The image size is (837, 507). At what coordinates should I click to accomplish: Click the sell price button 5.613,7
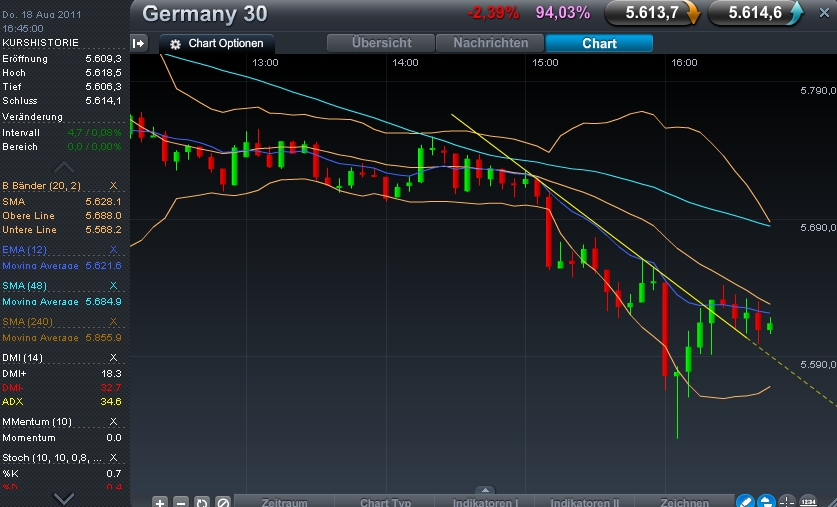point(652,13)
